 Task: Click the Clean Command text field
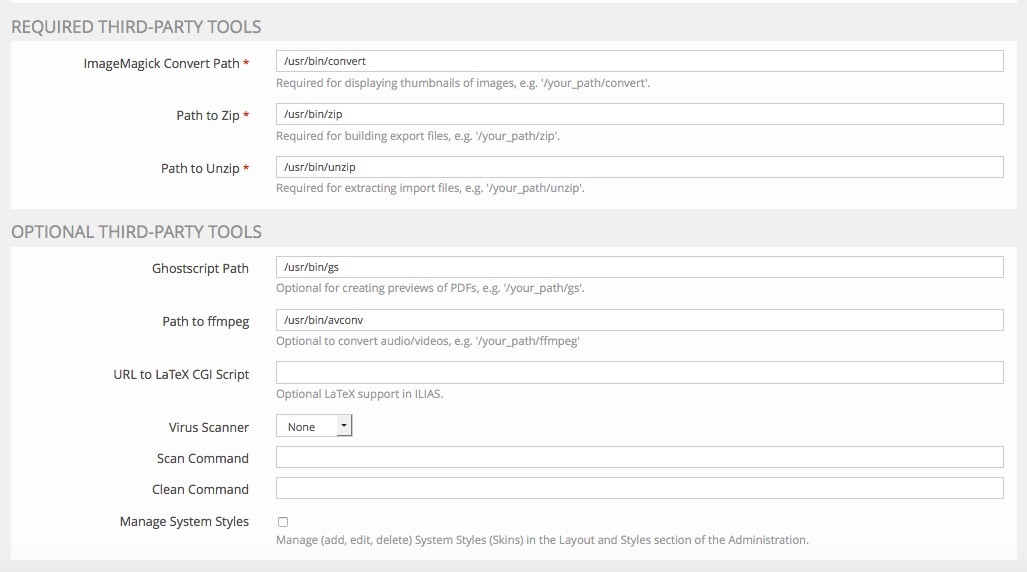638,489
